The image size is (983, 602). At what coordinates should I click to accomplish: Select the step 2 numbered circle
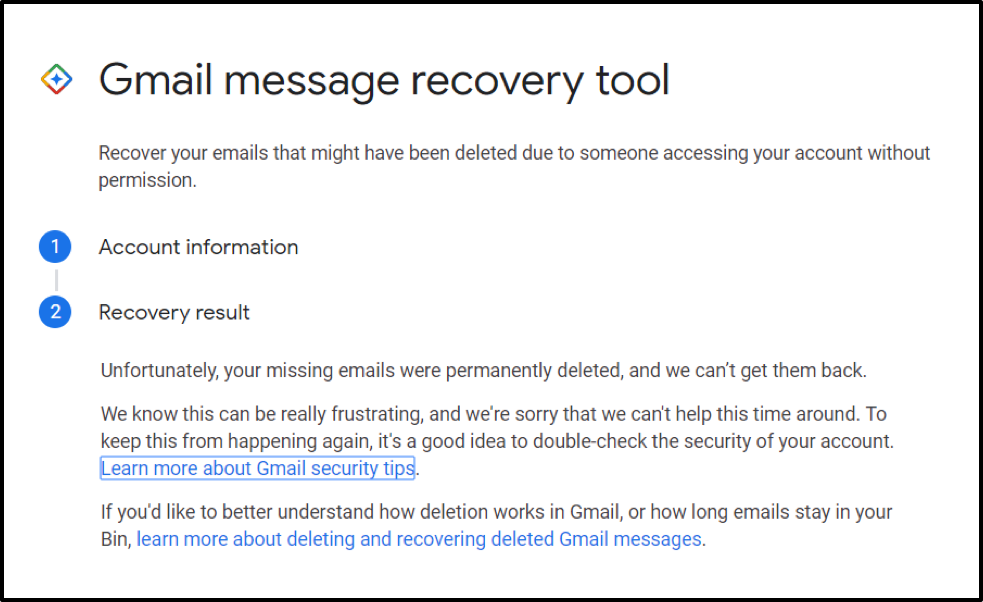click(55, 312)
